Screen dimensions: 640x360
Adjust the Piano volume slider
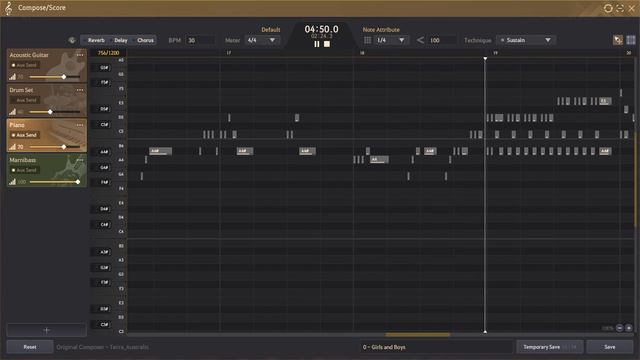point(55,147)
